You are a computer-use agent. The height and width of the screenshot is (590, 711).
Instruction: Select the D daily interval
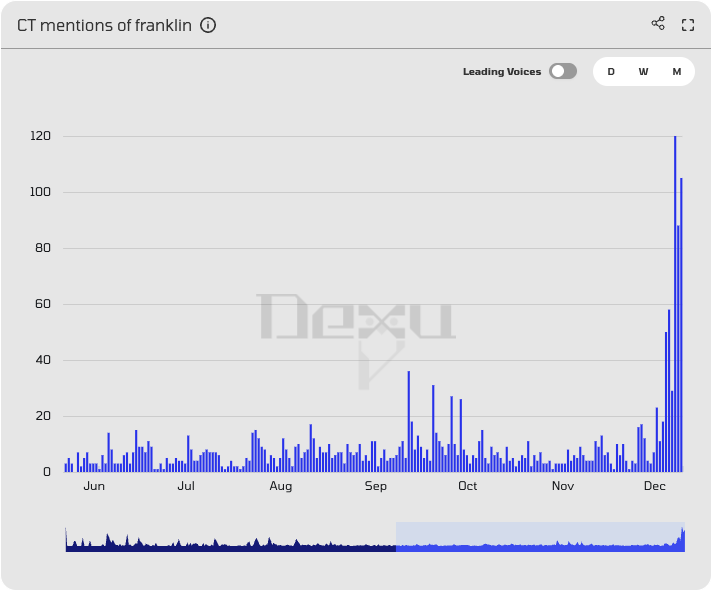click(611, 72)
